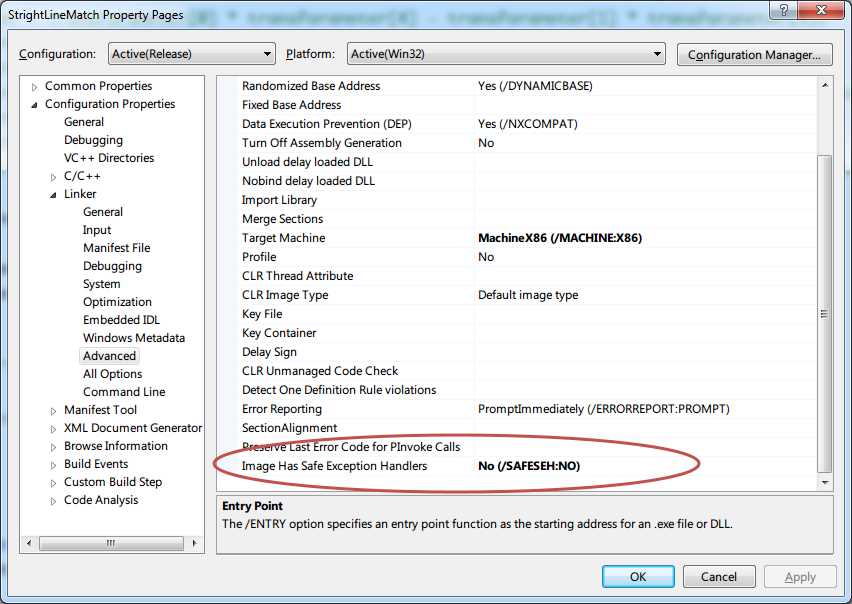This screenshot has width=852, height=604.
Task: Select CLR Thread Attribute property
Action: click(x=297, y=276)
